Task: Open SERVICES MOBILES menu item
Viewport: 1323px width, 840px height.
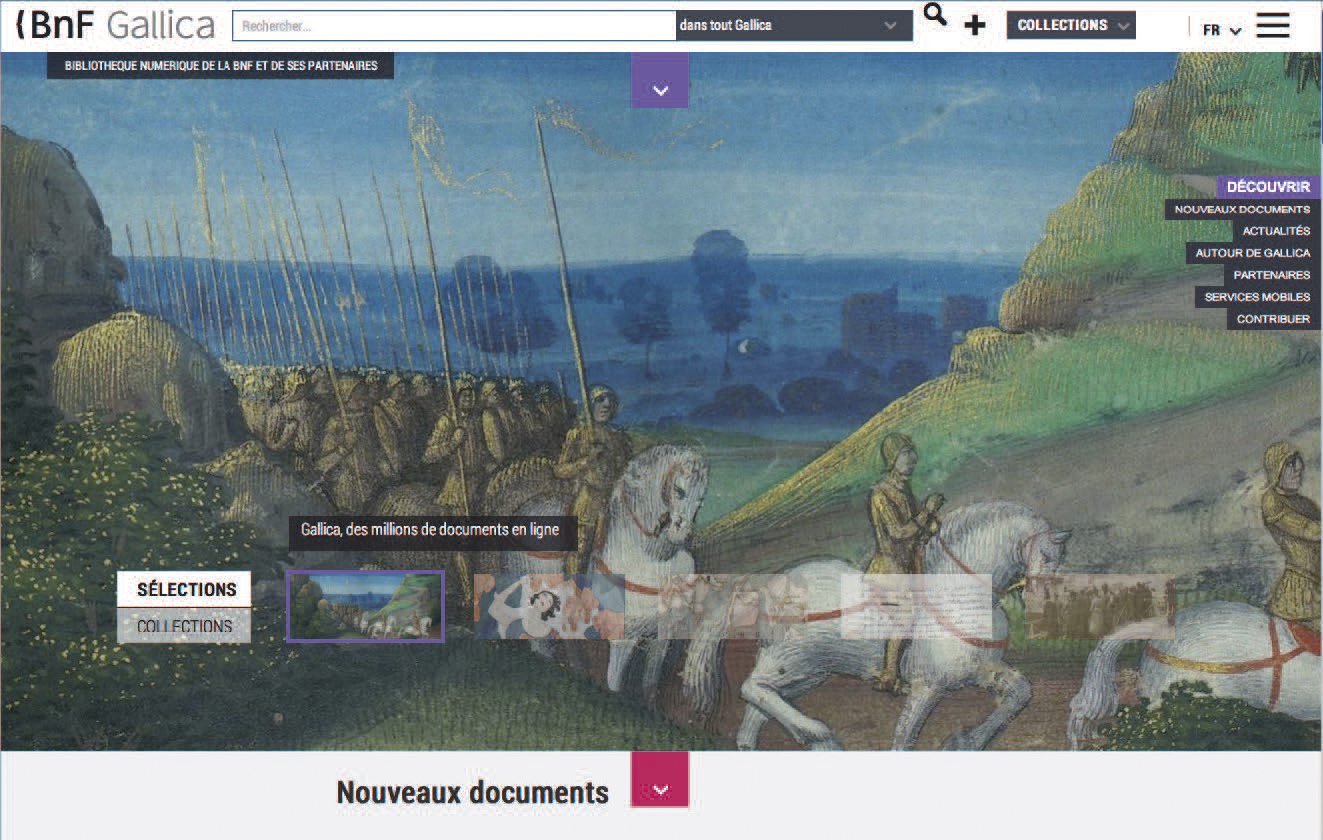Action: [x=1257, y=297]
